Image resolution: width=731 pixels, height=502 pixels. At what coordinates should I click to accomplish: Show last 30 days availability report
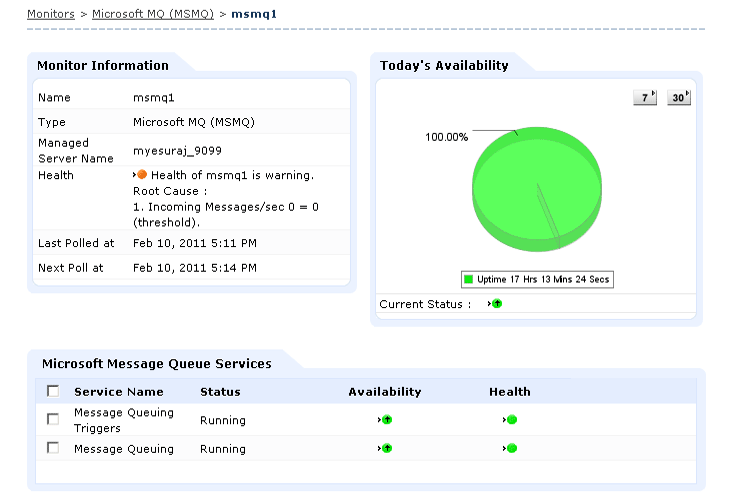coord(679,97)
